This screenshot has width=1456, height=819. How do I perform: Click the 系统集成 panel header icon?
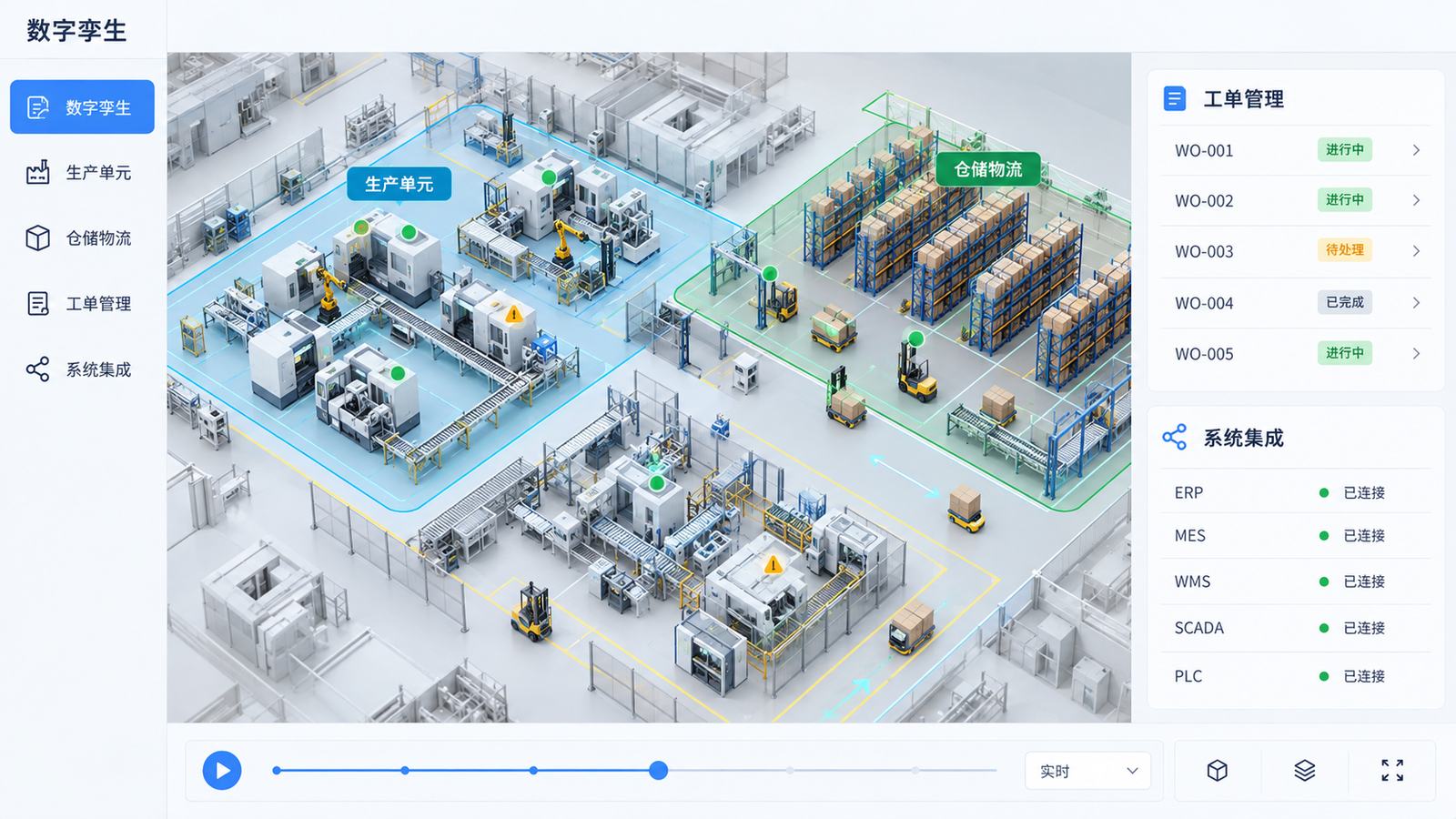(x=1175, y=438)
